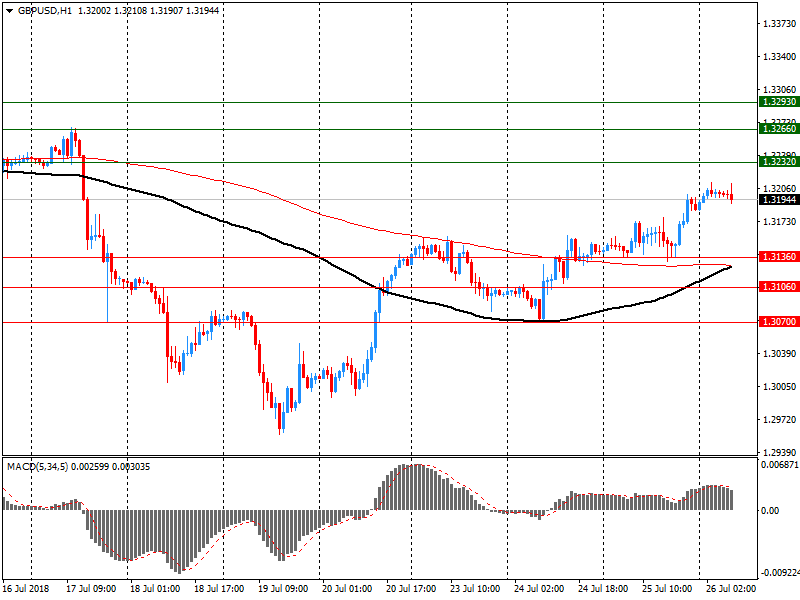The width and height of the screenshot is (800, 600).
Task: Click the 25 Jul 10:00 time label
Action: 667,589
